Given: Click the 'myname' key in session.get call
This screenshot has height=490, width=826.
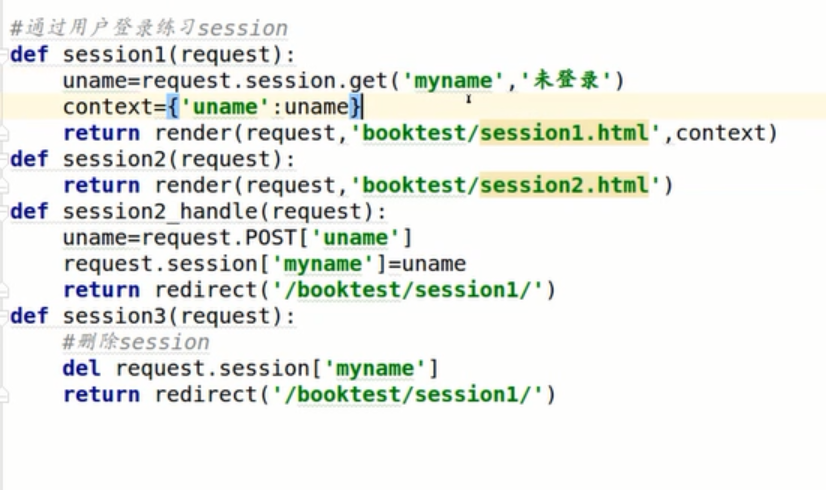Looking at the screenshot, I should pyautogui.click(x=453, y=81).
